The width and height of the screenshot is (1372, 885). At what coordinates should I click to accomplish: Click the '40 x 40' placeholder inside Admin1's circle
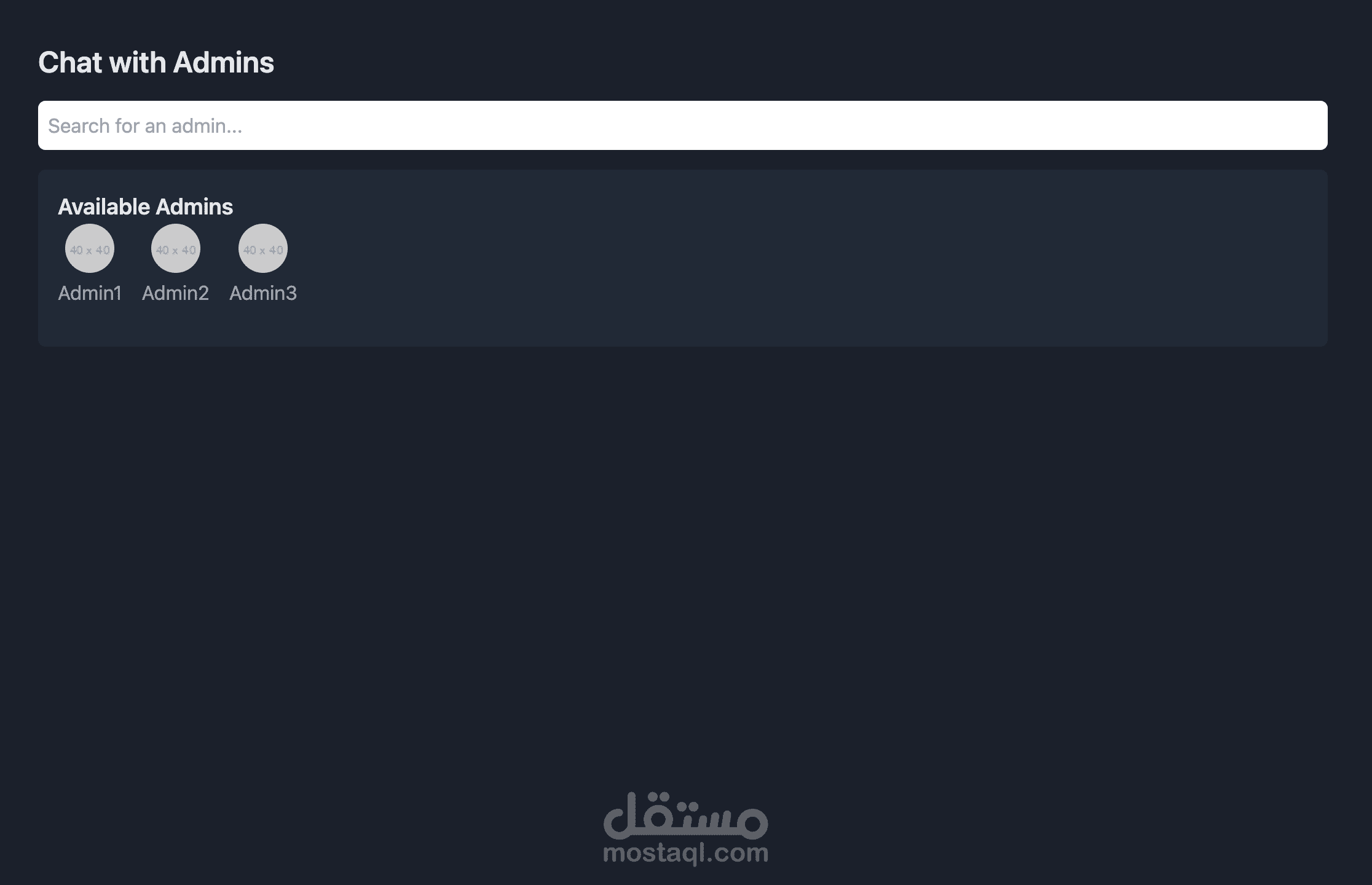tap(90, 250)
